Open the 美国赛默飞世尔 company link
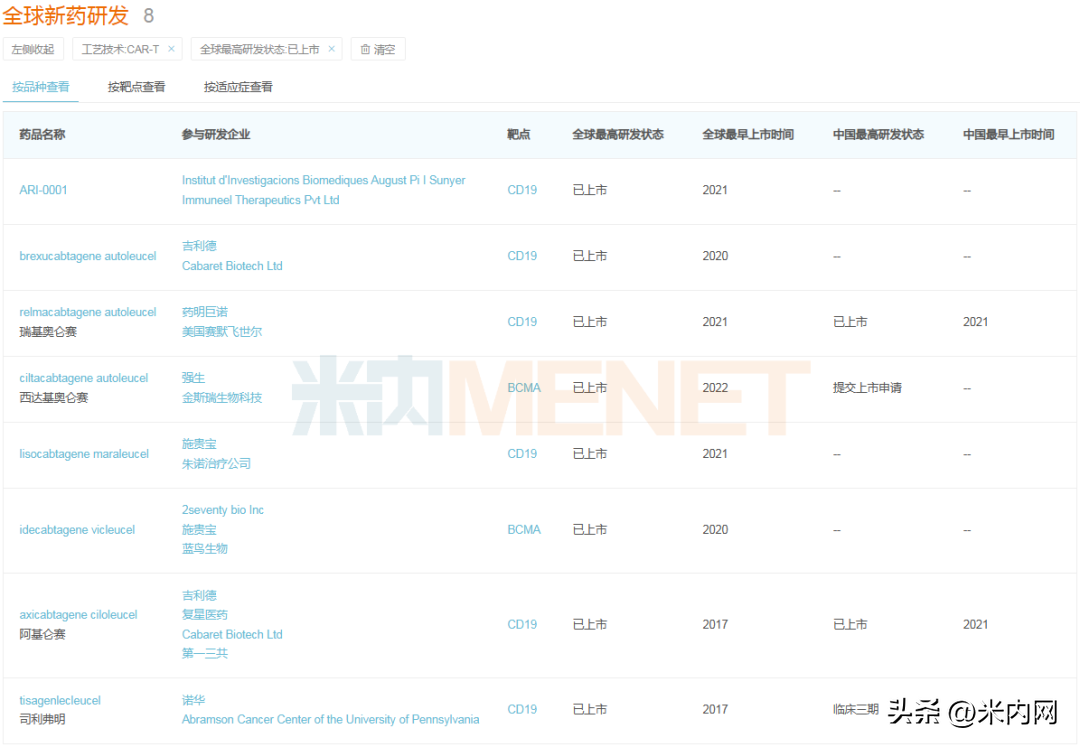Screen dimensions: 1080x747 (x=222, y=332)
